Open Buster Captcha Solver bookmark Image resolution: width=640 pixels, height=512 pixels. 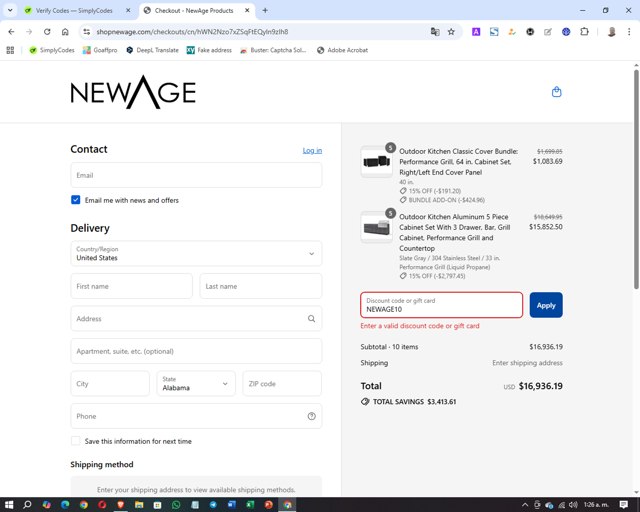[273, 50]
